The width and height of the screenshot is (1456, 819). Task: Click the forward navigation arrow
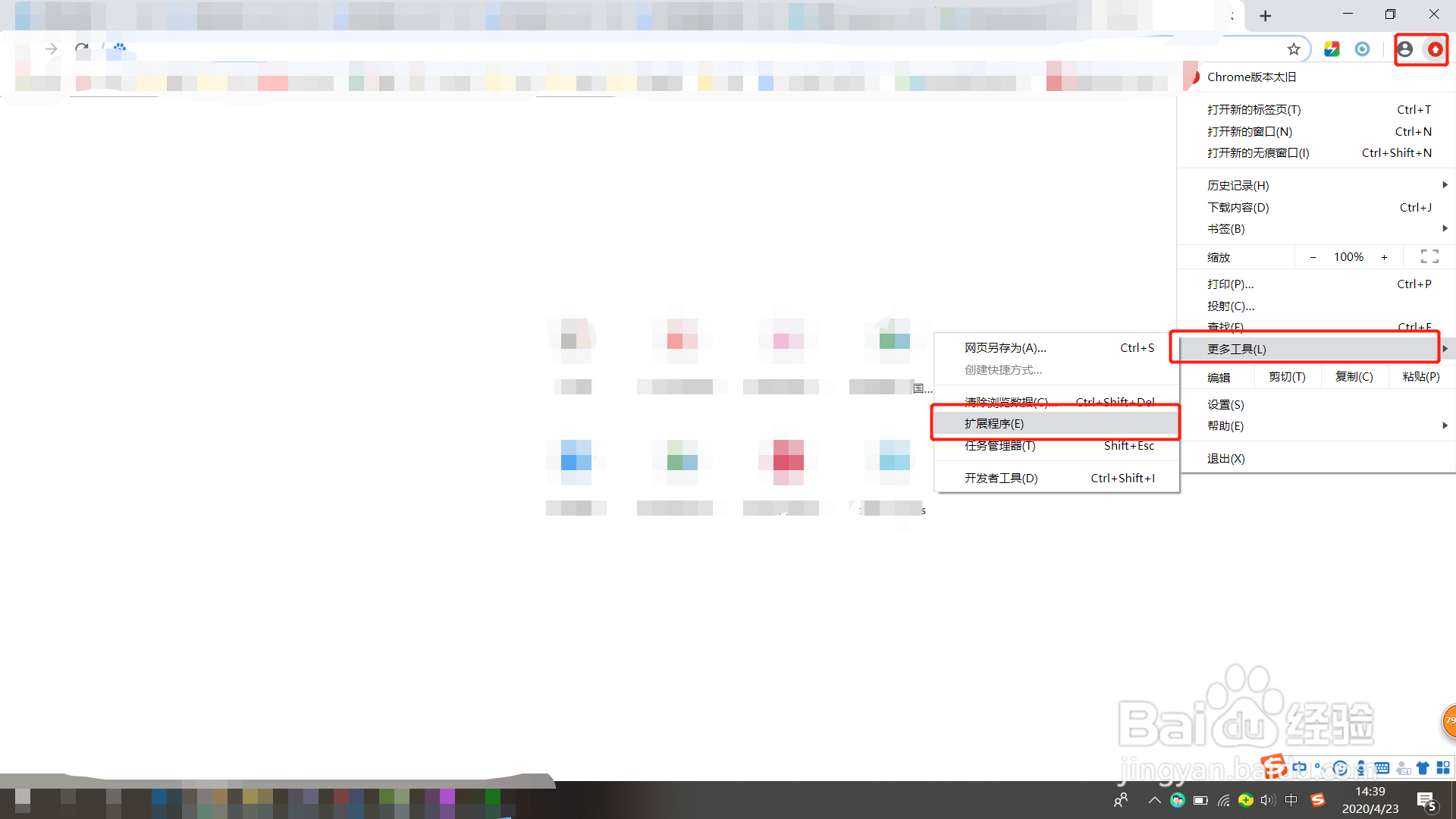(x=51, y=49)
